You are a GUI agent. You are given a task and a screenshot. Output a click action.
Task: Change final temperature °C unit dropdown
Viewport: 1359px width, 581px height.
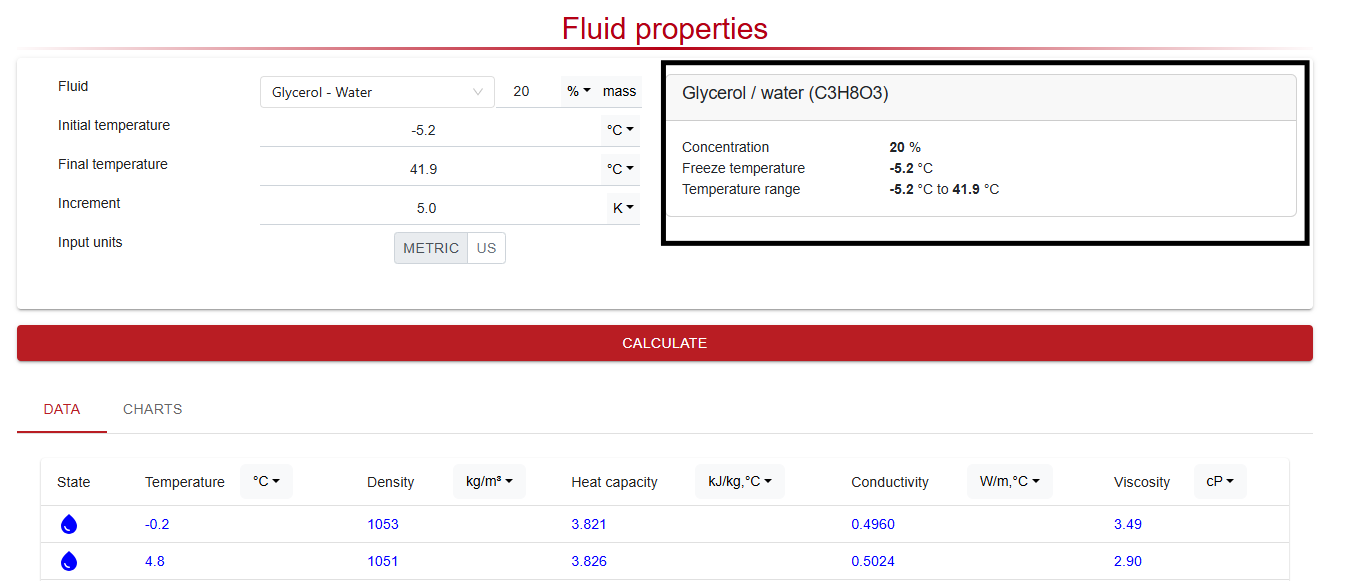[620, 169]
